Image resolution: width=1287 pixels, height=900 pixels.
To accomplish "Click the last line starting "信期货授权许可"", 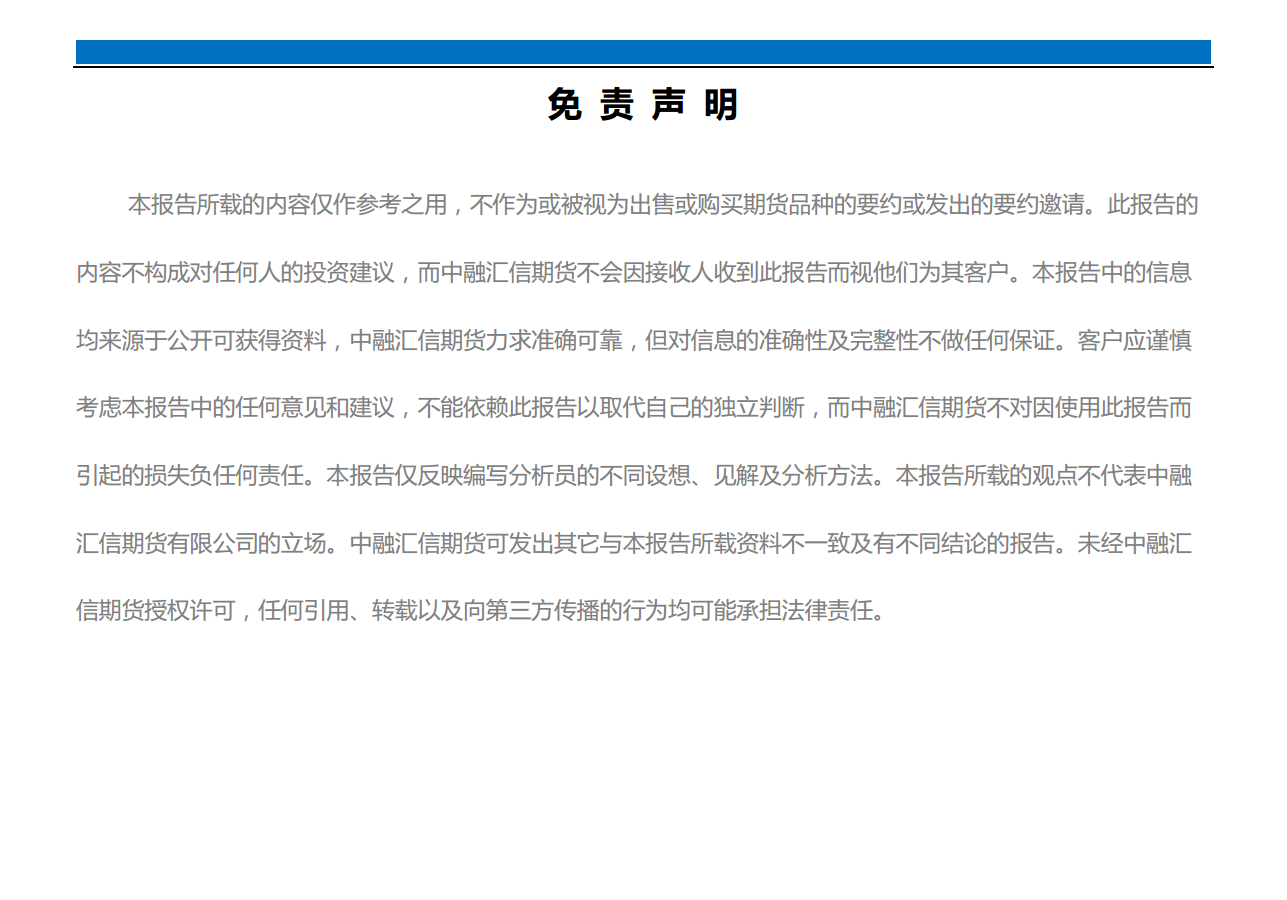I will coord(482,611).
